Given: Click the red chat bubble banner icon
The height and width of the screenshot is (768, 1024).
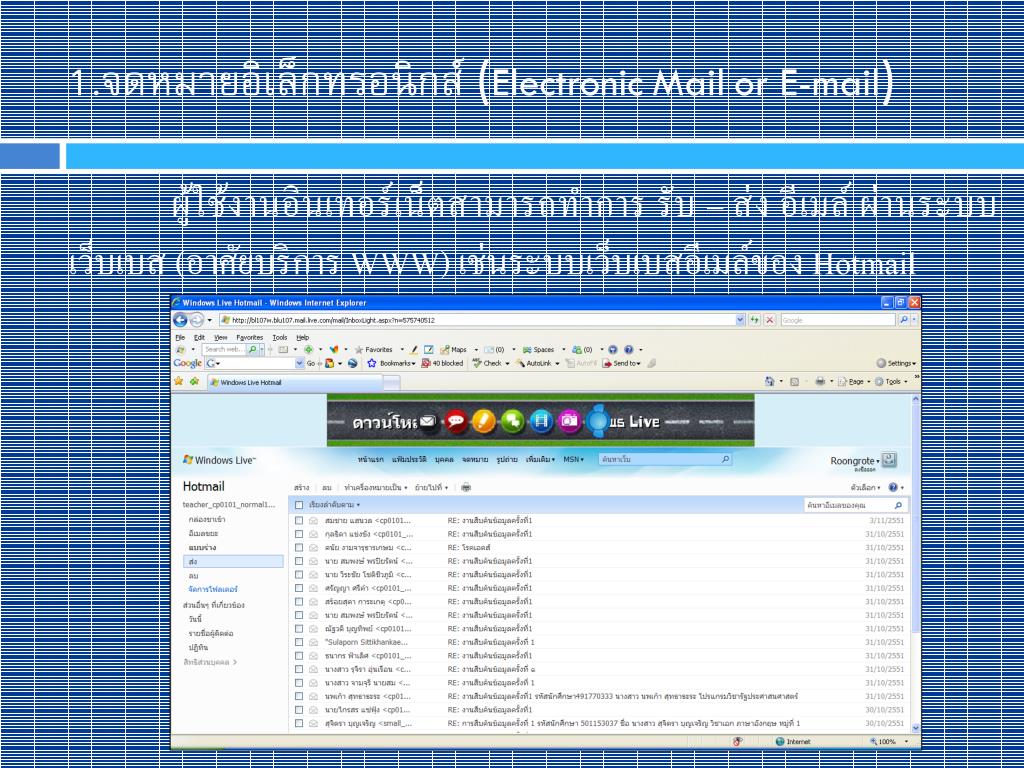Looking at the screenshot, I should click(x=455, y=422).
